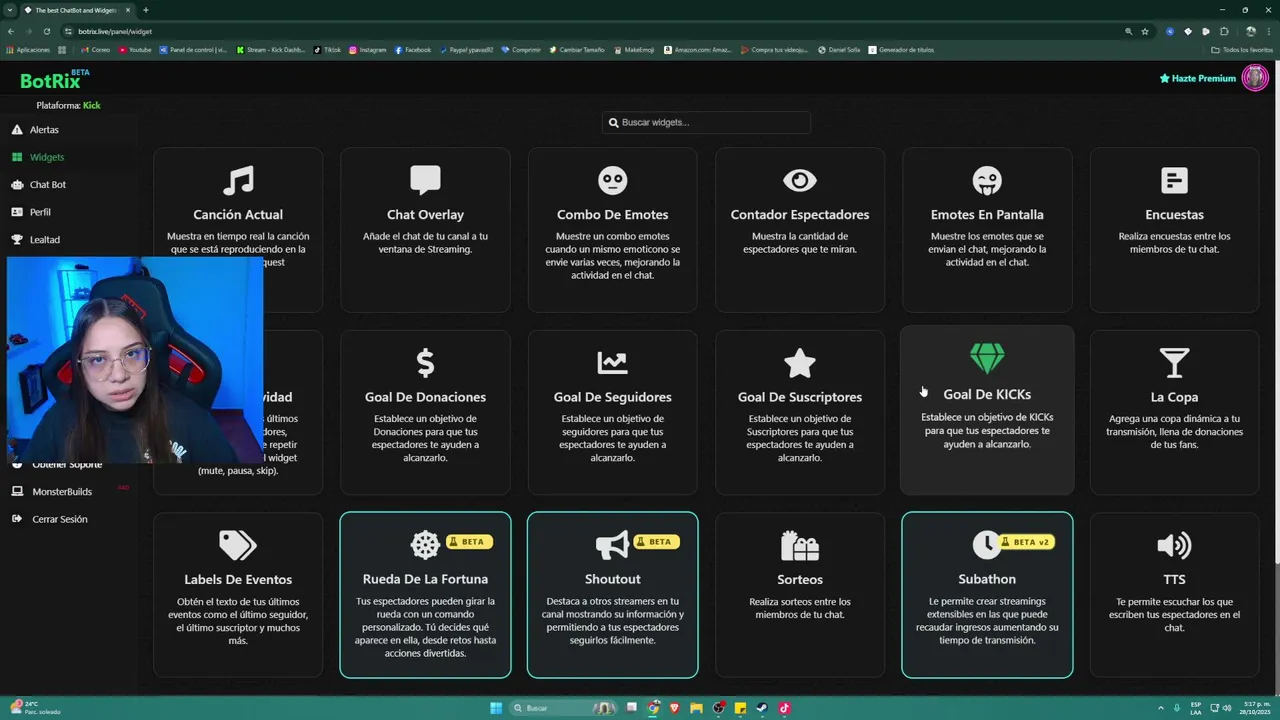Open the Subathon widget card
Viewport: 1280px width, 720px height.
tap(987, 595)
